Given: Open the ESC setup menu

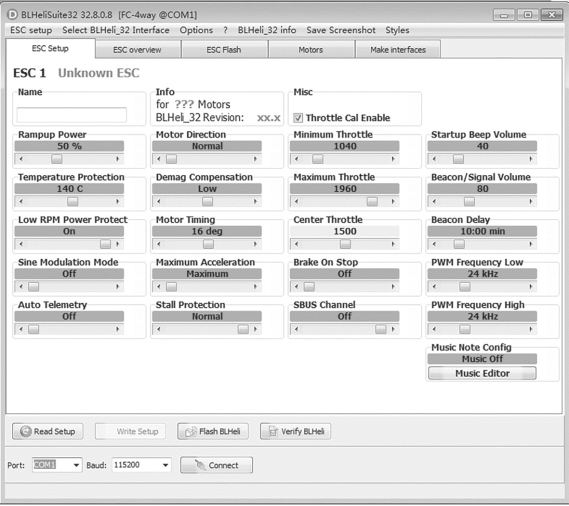Looking at the screenshot, I should click(x=31, y=30).
